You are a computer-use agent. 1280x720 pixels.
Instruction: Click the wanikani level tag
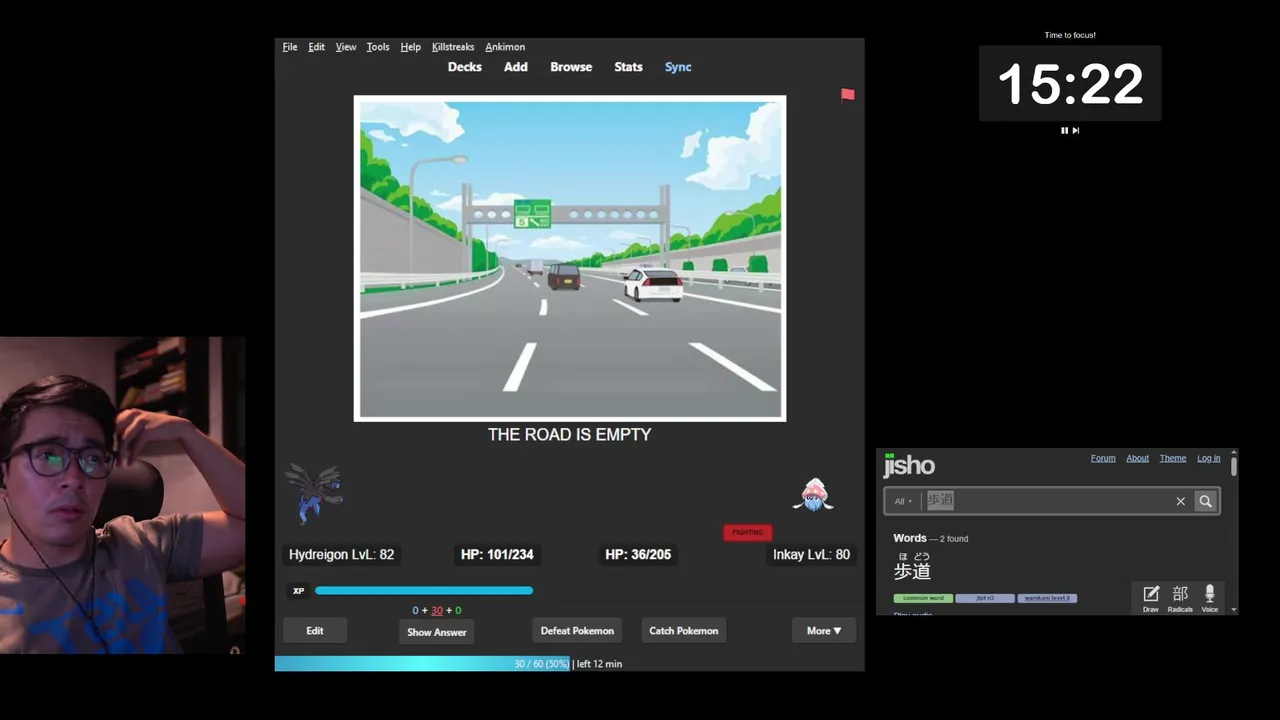click(1047, 598)
